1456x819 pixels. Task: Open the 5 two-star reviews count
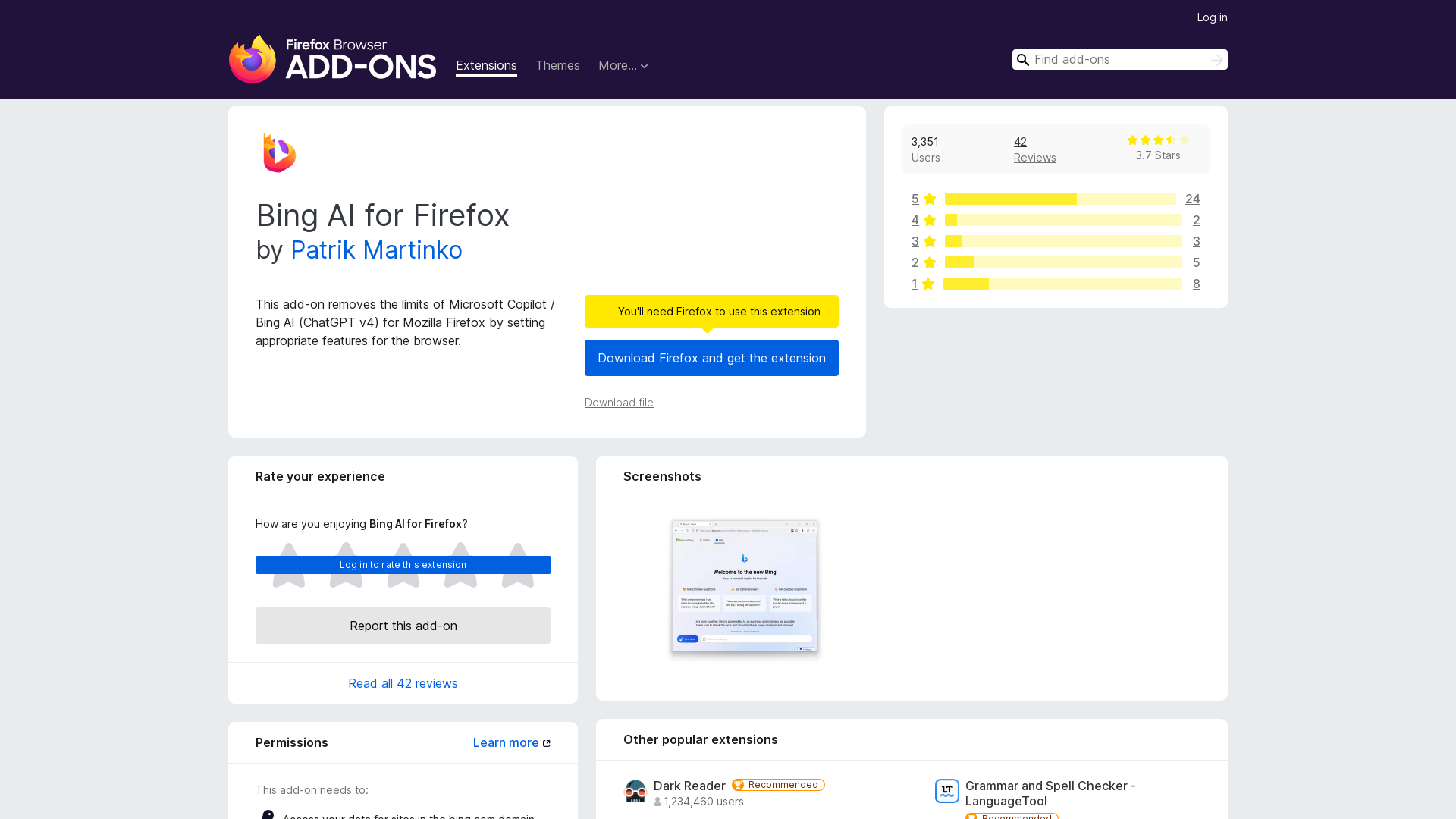[1197, 262]
